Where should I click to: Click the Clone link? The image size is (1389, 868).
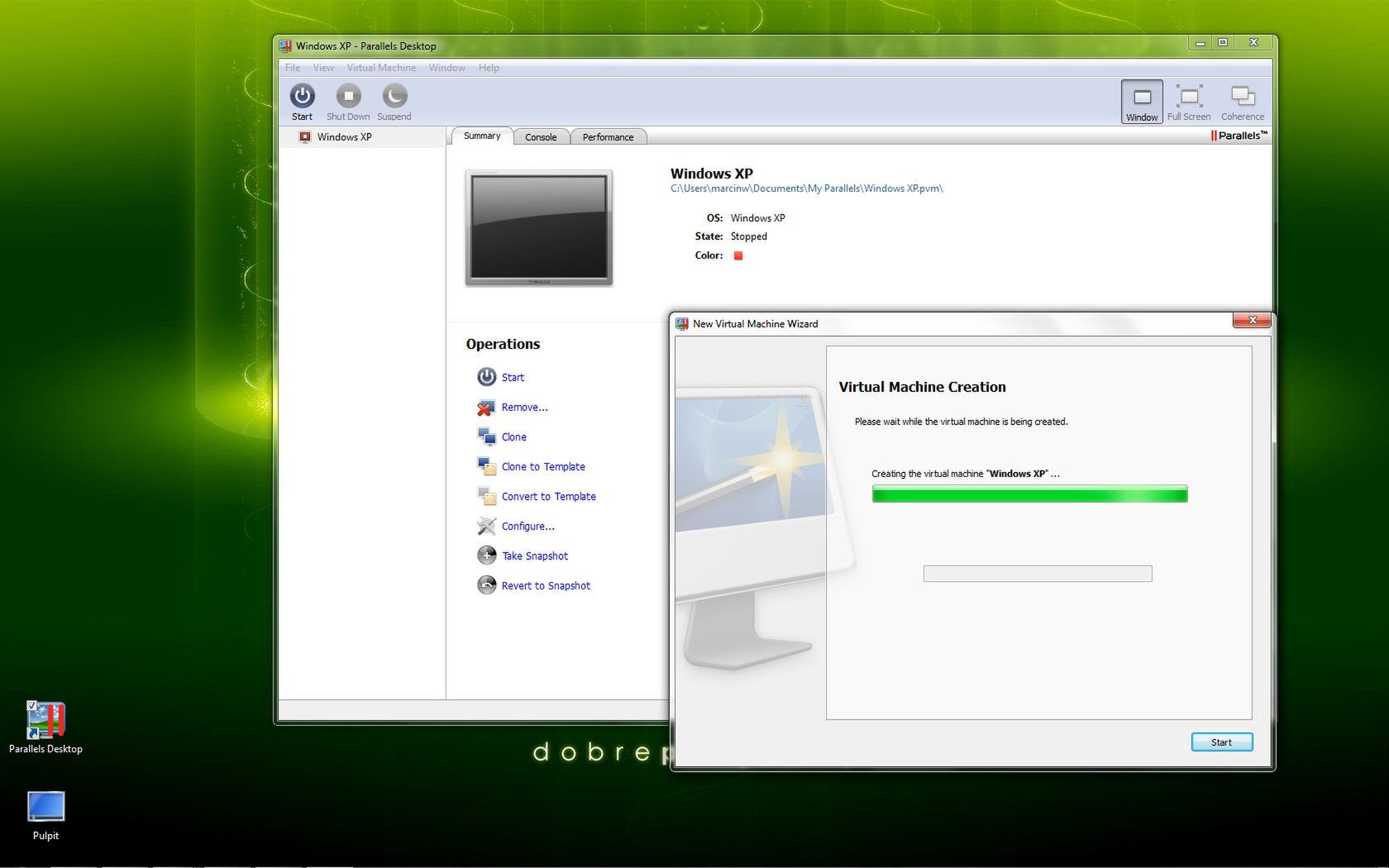point(513,437)
